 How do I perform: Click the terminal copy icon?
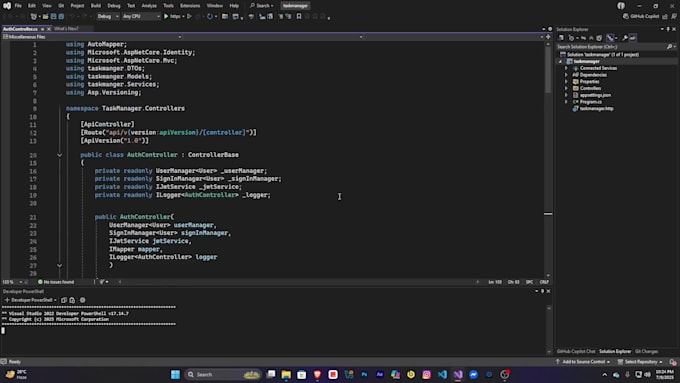click(64, 300)
